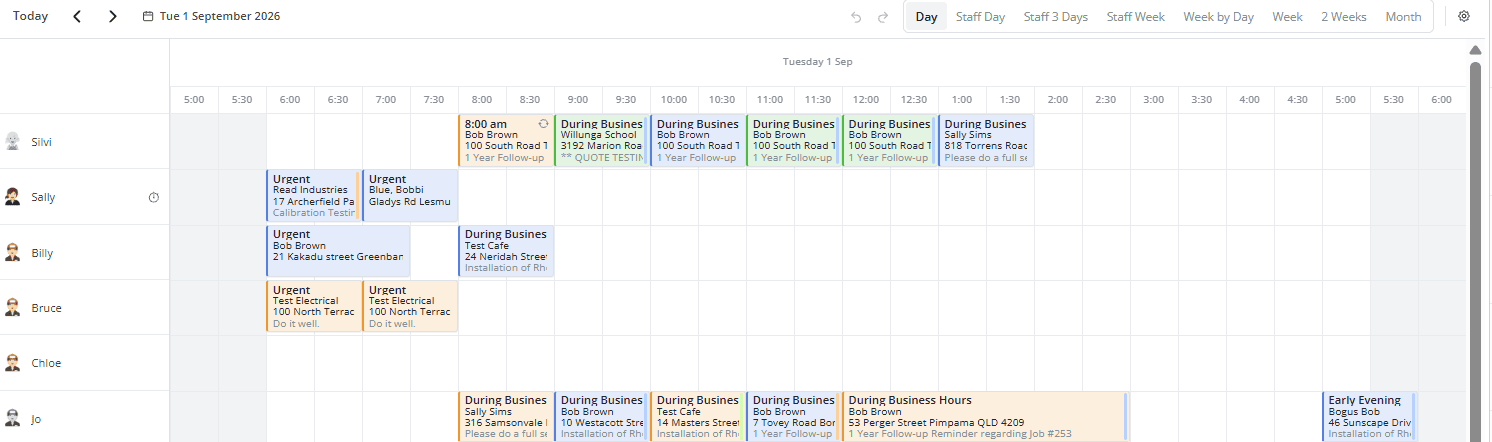1492x442 pixels.
Task: Click Jo's avatar icon
Action: pyautogui.click(x=12, y=419)
